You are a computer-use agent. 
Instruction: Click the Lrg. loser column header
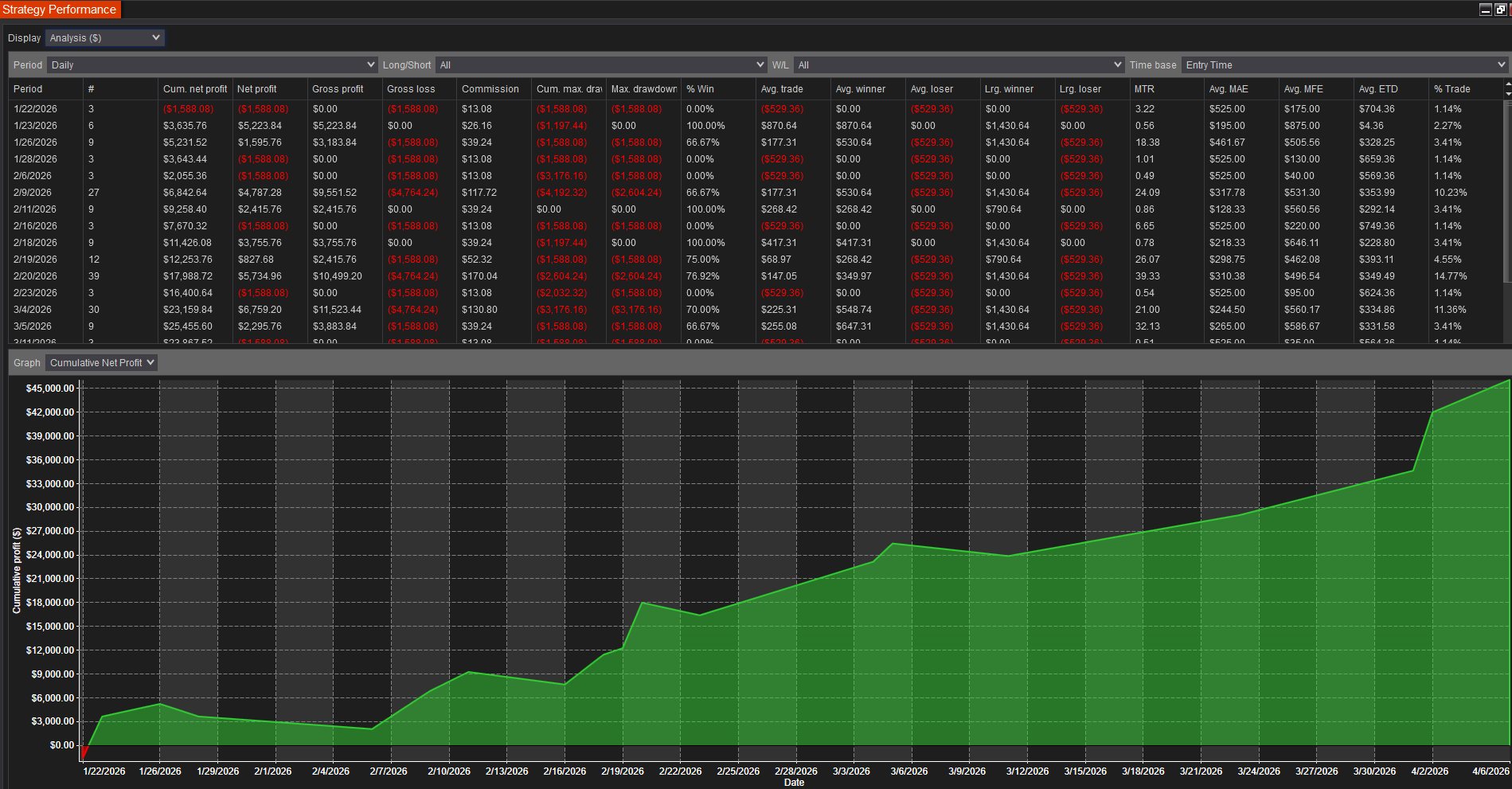(x=1093, y=89)
